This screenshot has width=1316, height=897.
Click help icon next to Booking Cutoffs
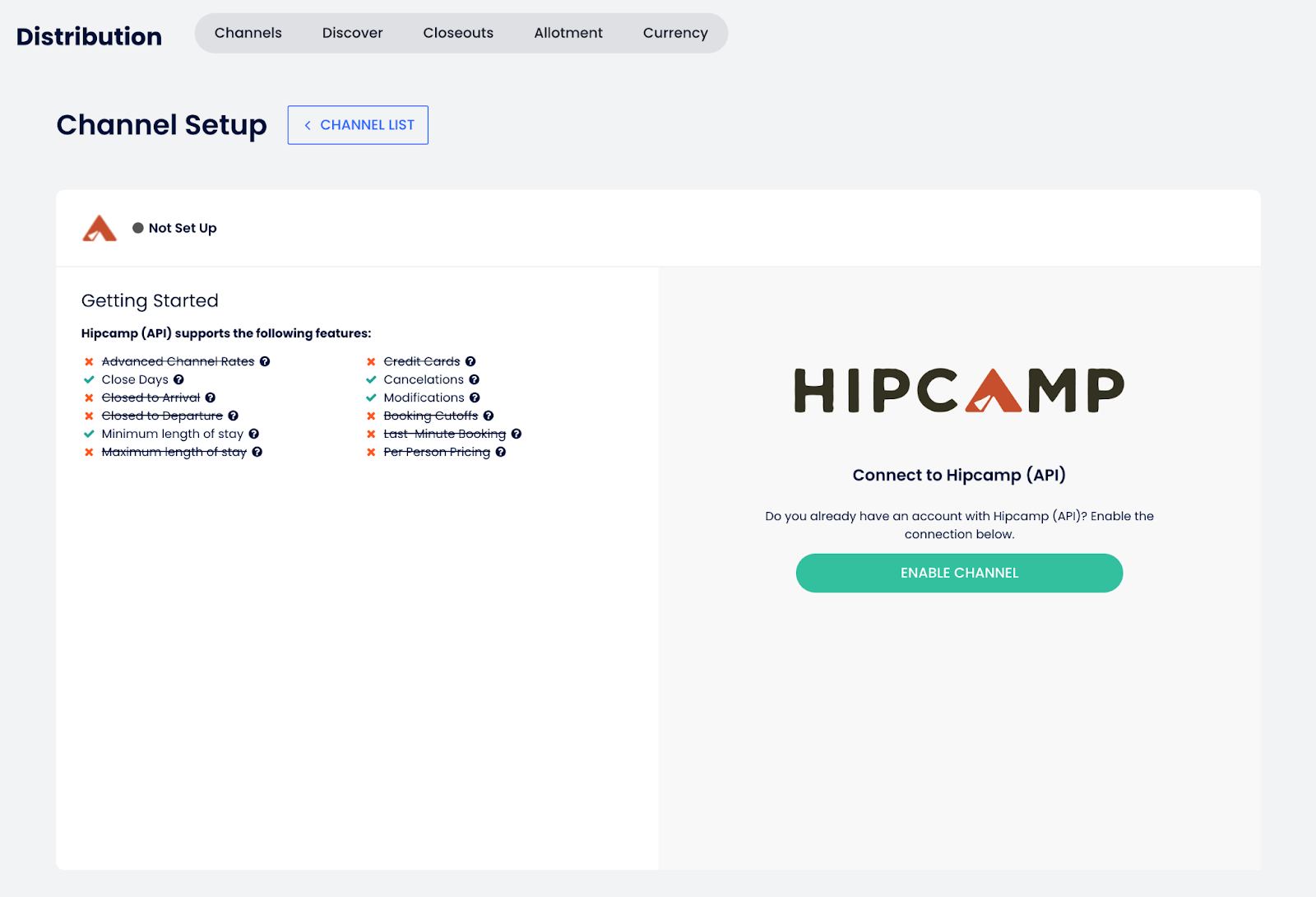pyautogui.click(x=489, y=416)
